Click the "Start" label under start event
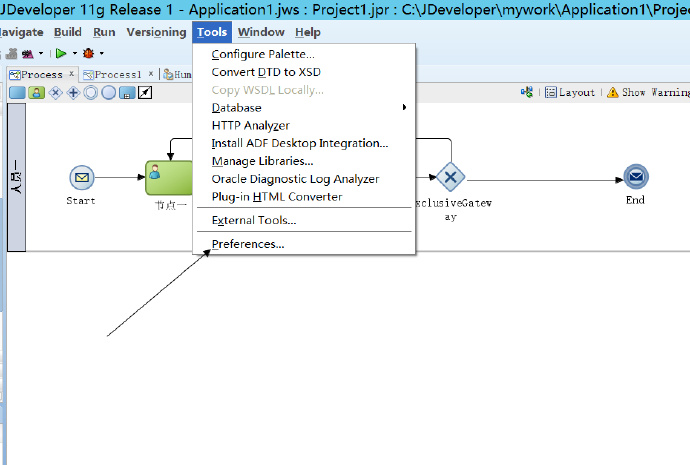 81,201
